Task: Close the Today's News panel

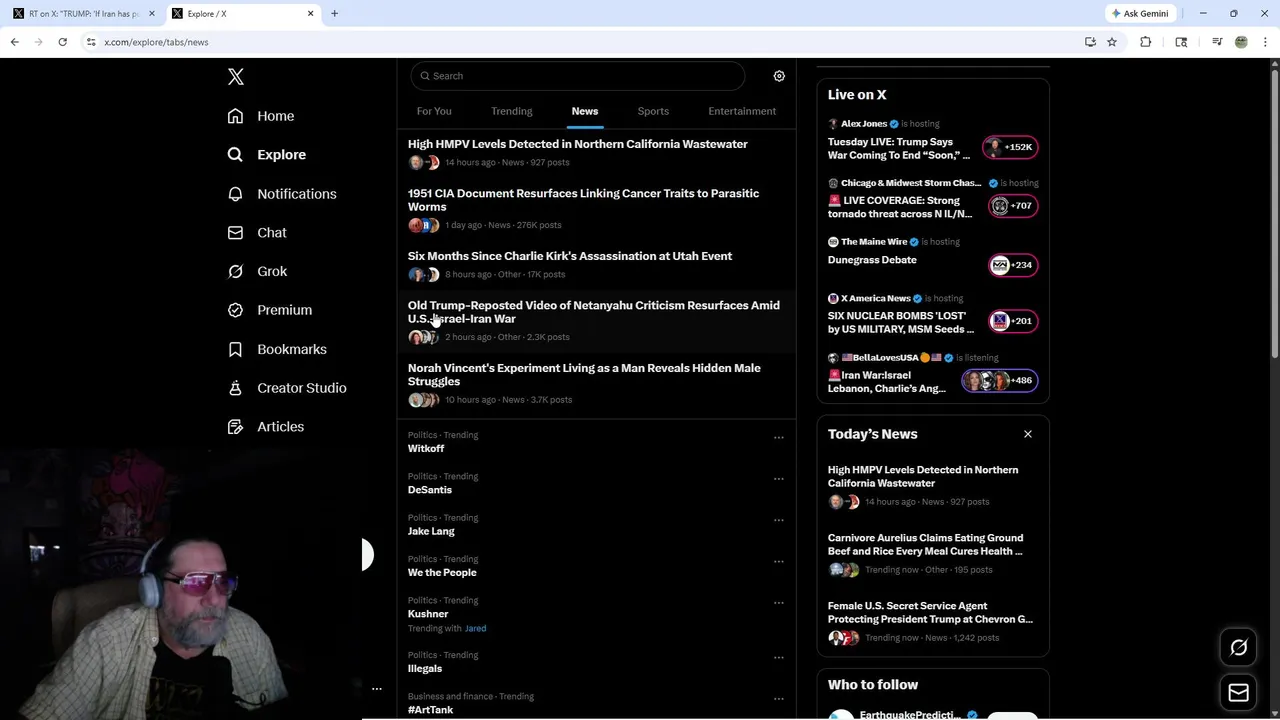Action: [x=1027, y=434]
